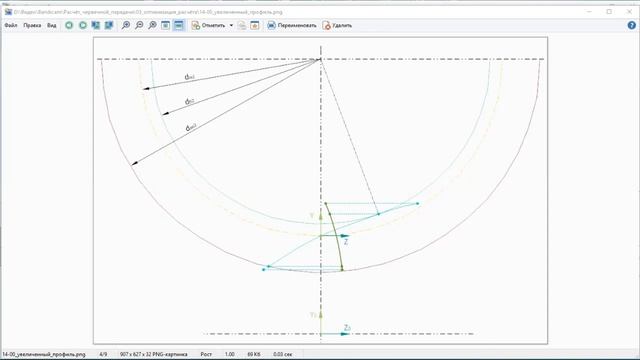640x360 pixels.
Task: Click the 907 x 627 x 32 PNG-картинка info
Action: [153, 354]
